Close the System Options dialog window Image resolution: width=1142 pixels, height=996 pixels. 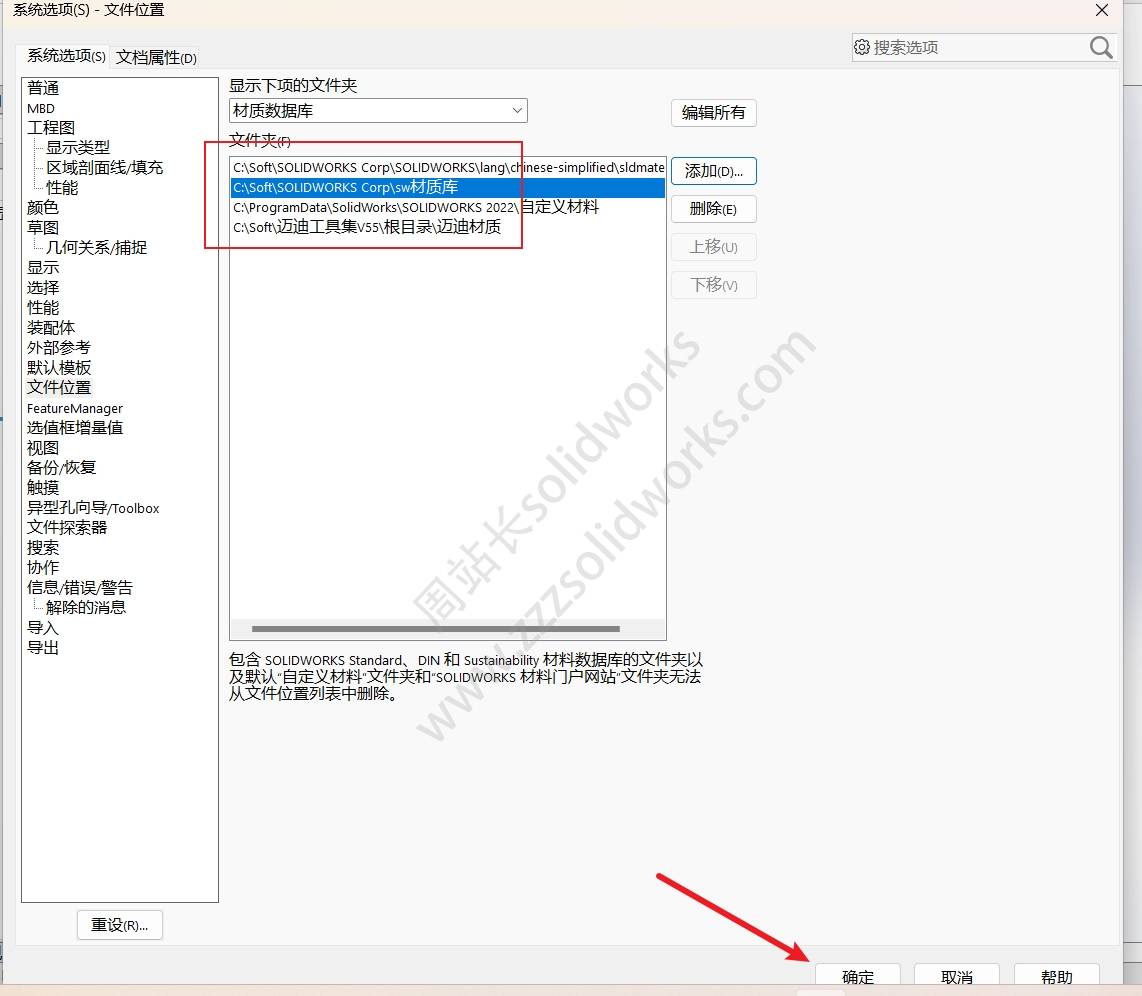pyautogui.click(x=1101, y=11)
